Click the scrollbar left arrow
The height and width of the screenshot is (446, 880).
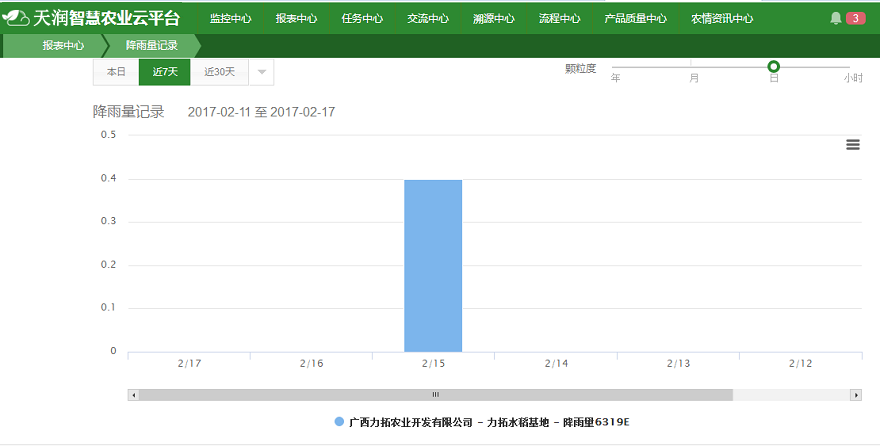click(133, 395)
